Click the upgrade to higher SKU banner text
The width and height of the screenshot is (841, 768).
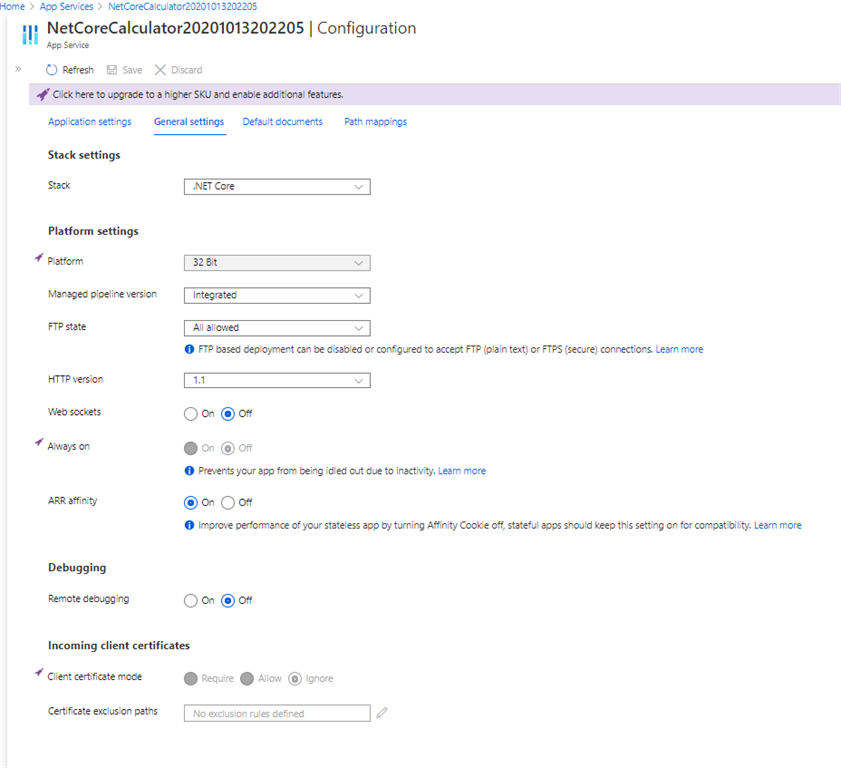coord(198,94)
